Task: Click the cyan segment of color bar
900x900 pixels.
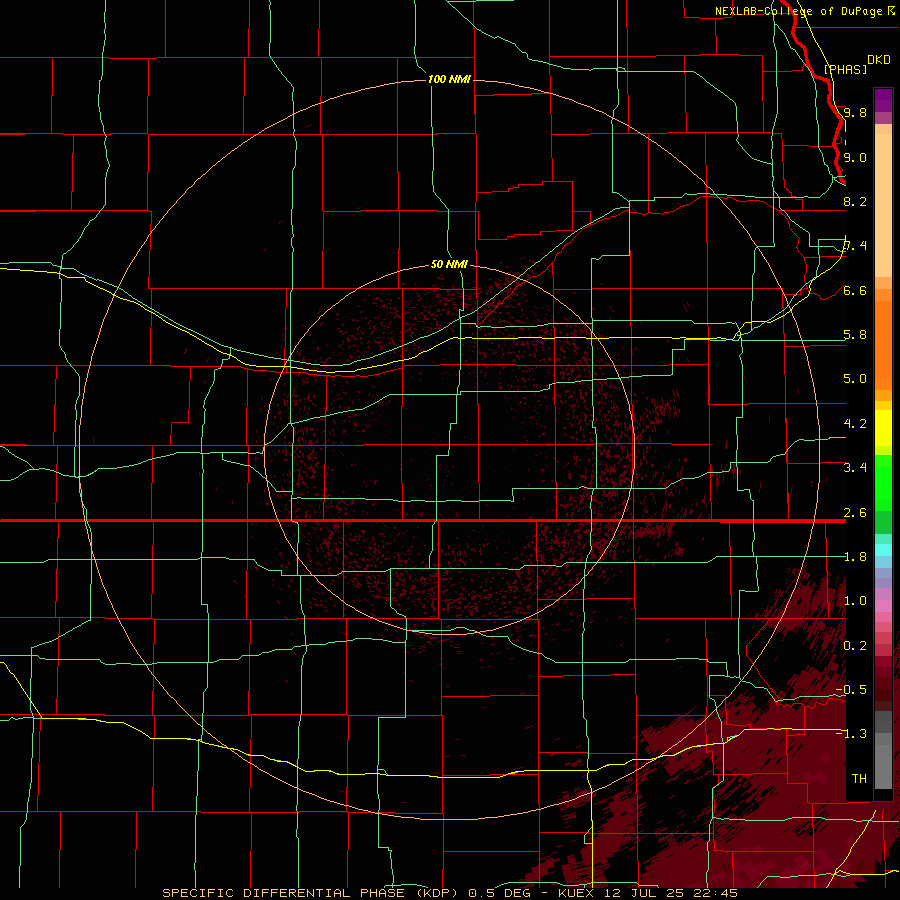Action: coord(883,550)
